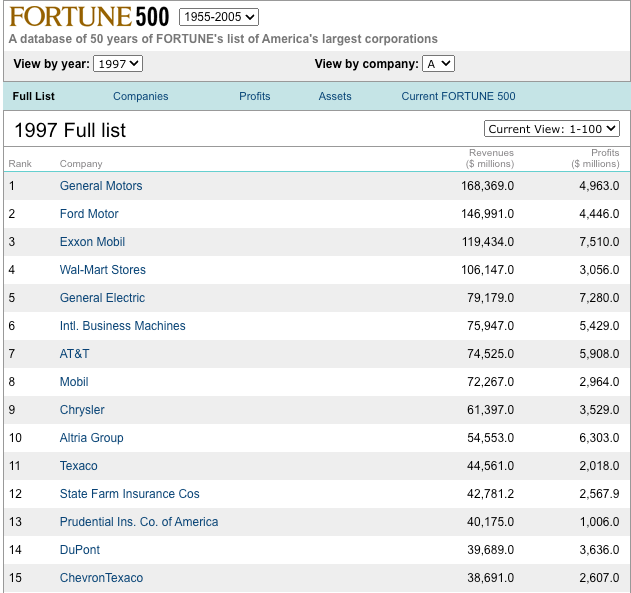This screenshot has width=631, height=593.
Task: Open the General Motors company link
Action: tap(101, 186)
